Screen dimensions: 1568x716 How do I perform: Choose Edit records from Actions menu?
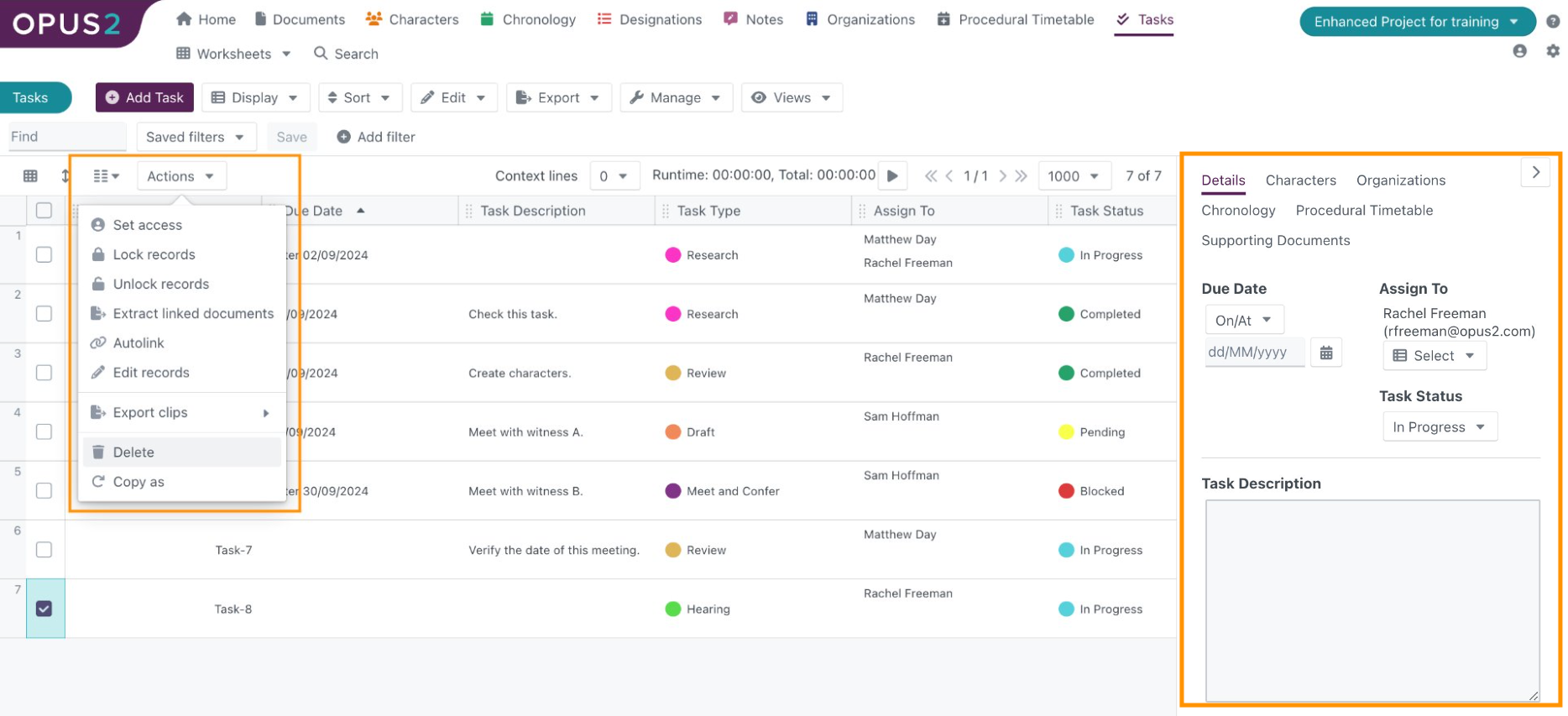pyautogui.click(x=181, y=372)
